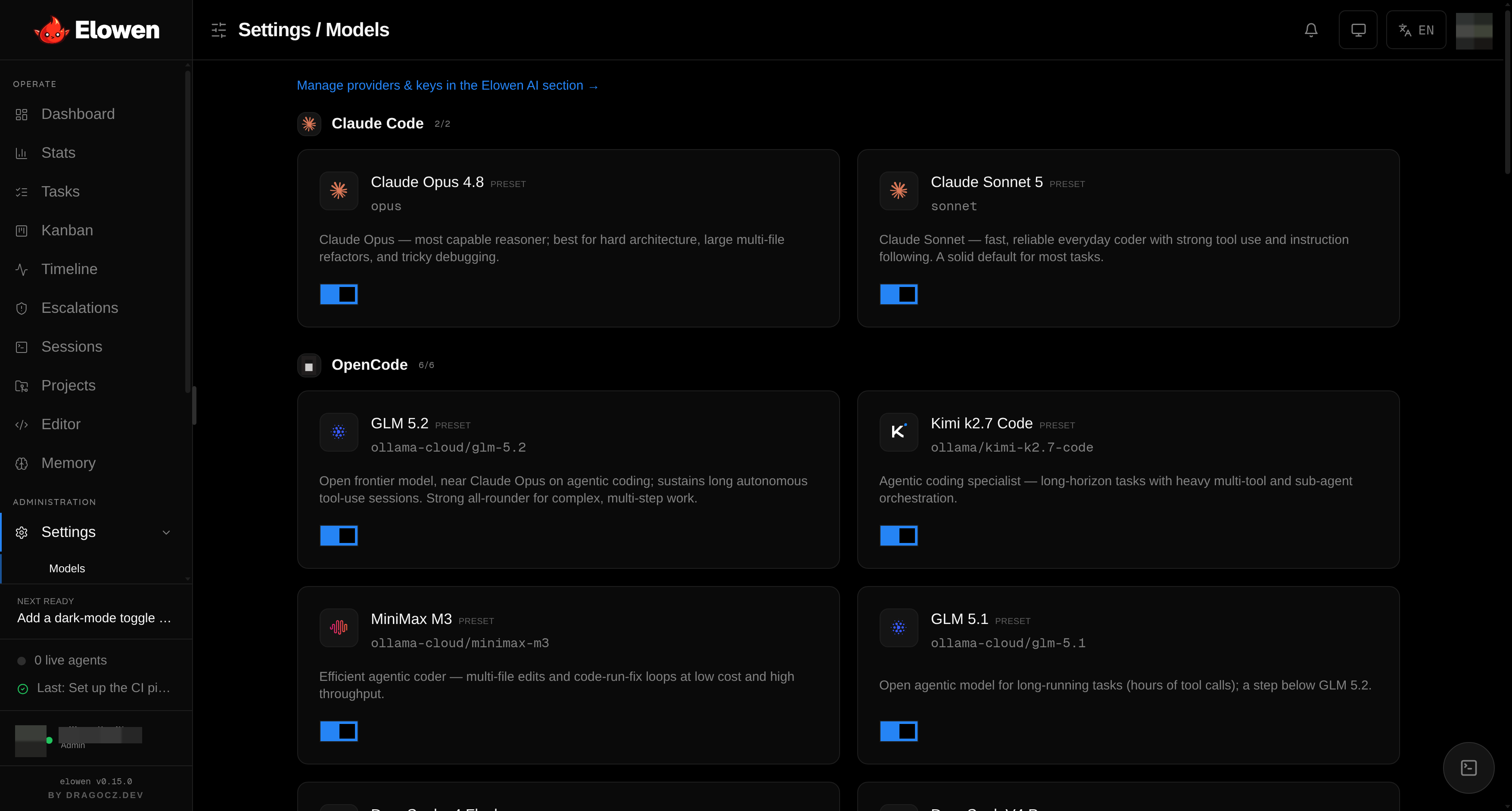1512x811 pixels.
Task: Open notifications bell
Action: tap(1311, 30)
